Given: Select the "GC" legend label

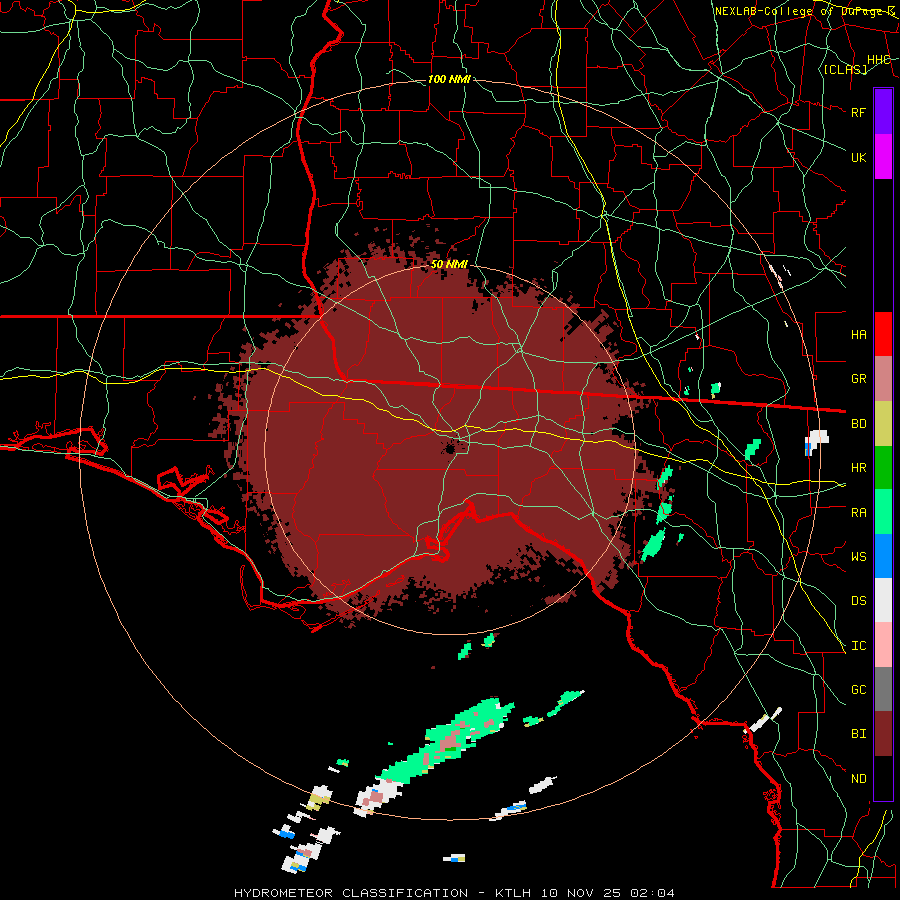Looking at the screenshot, I should 858,690.
